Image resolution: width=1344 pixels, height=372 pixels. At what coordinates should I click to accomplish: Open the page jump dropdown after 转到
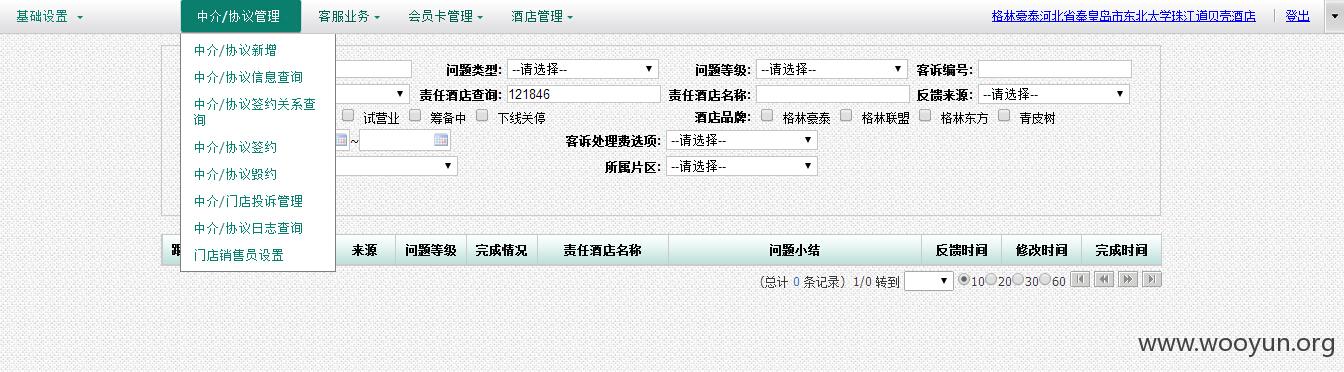click(929, 281)
